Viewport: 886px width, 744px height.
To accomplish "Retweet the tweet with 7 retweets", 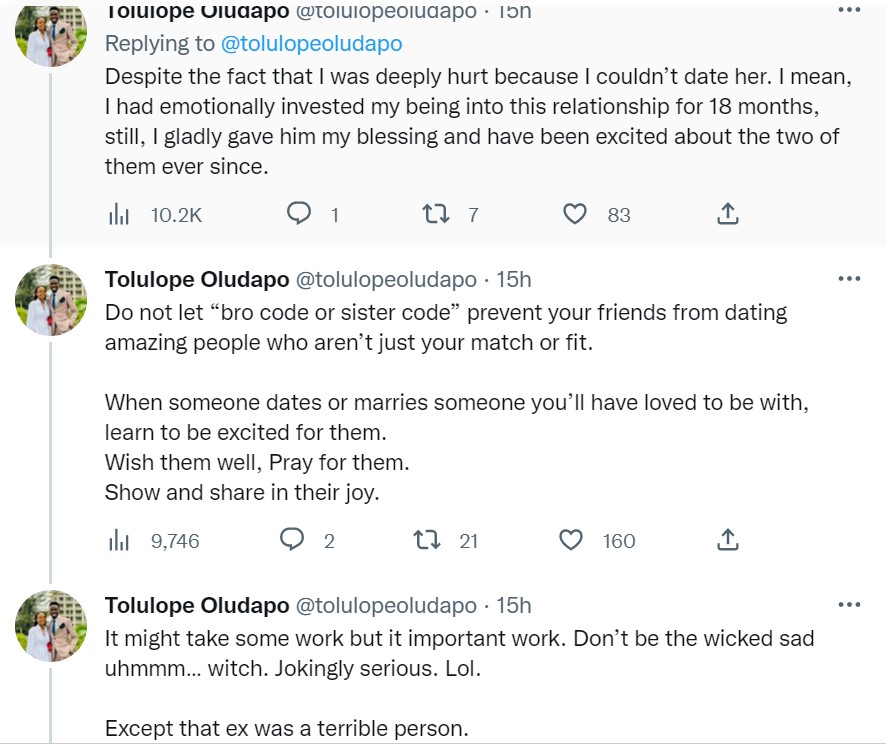I will 434,214.
